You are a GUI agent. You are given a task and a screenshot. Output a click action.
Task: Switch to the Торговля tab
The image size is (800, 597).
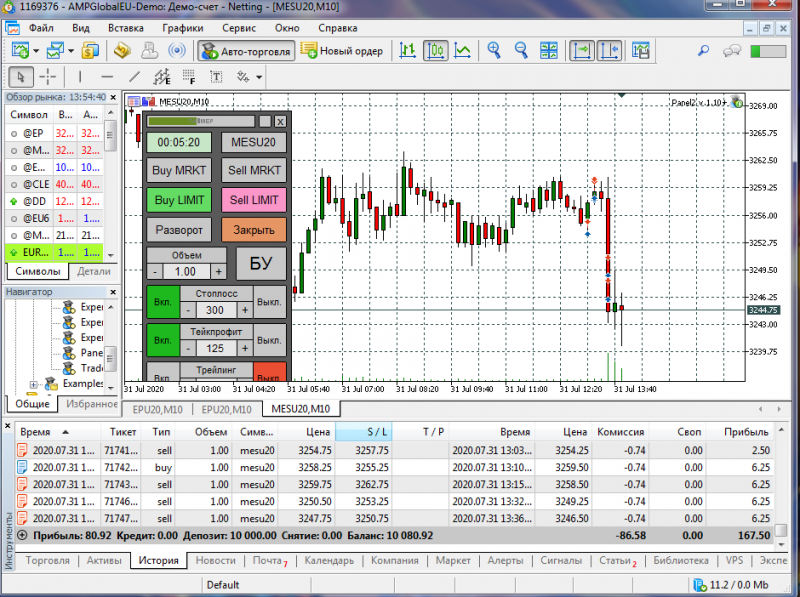point(47,560)
